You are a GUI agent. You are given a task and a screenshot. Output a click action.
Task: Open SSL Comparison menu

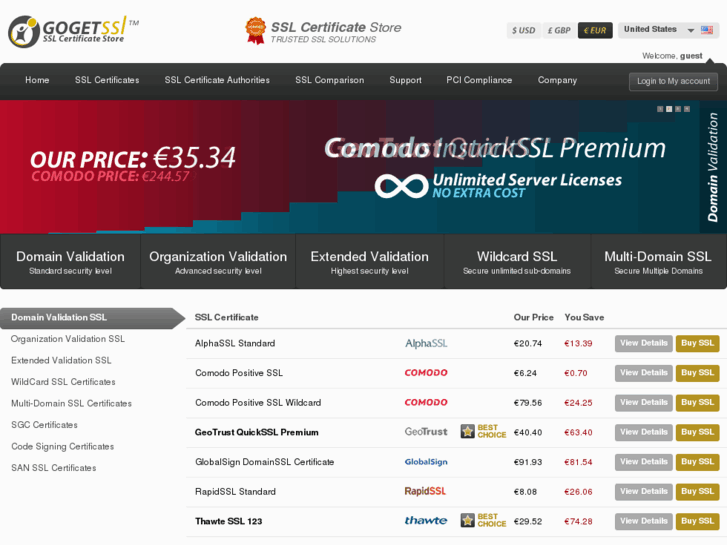[x=330, y=80]
